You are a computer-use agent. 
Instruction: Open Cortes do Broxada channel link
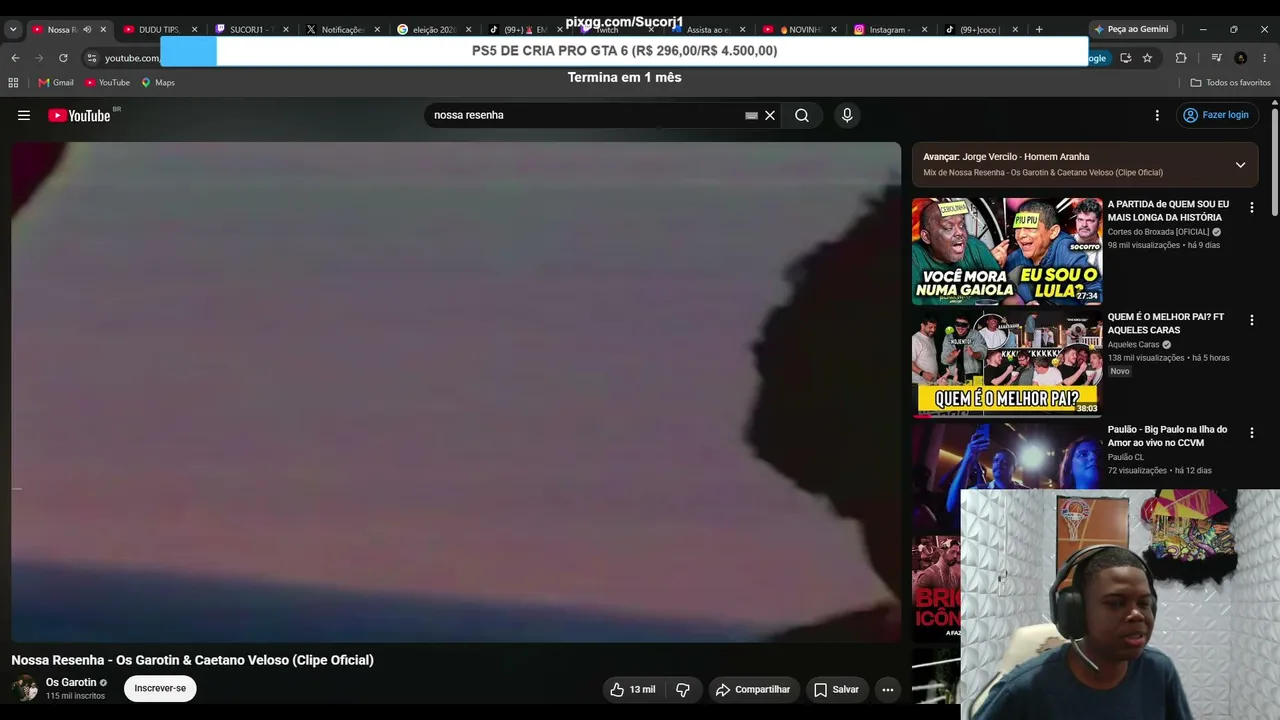1158,232
